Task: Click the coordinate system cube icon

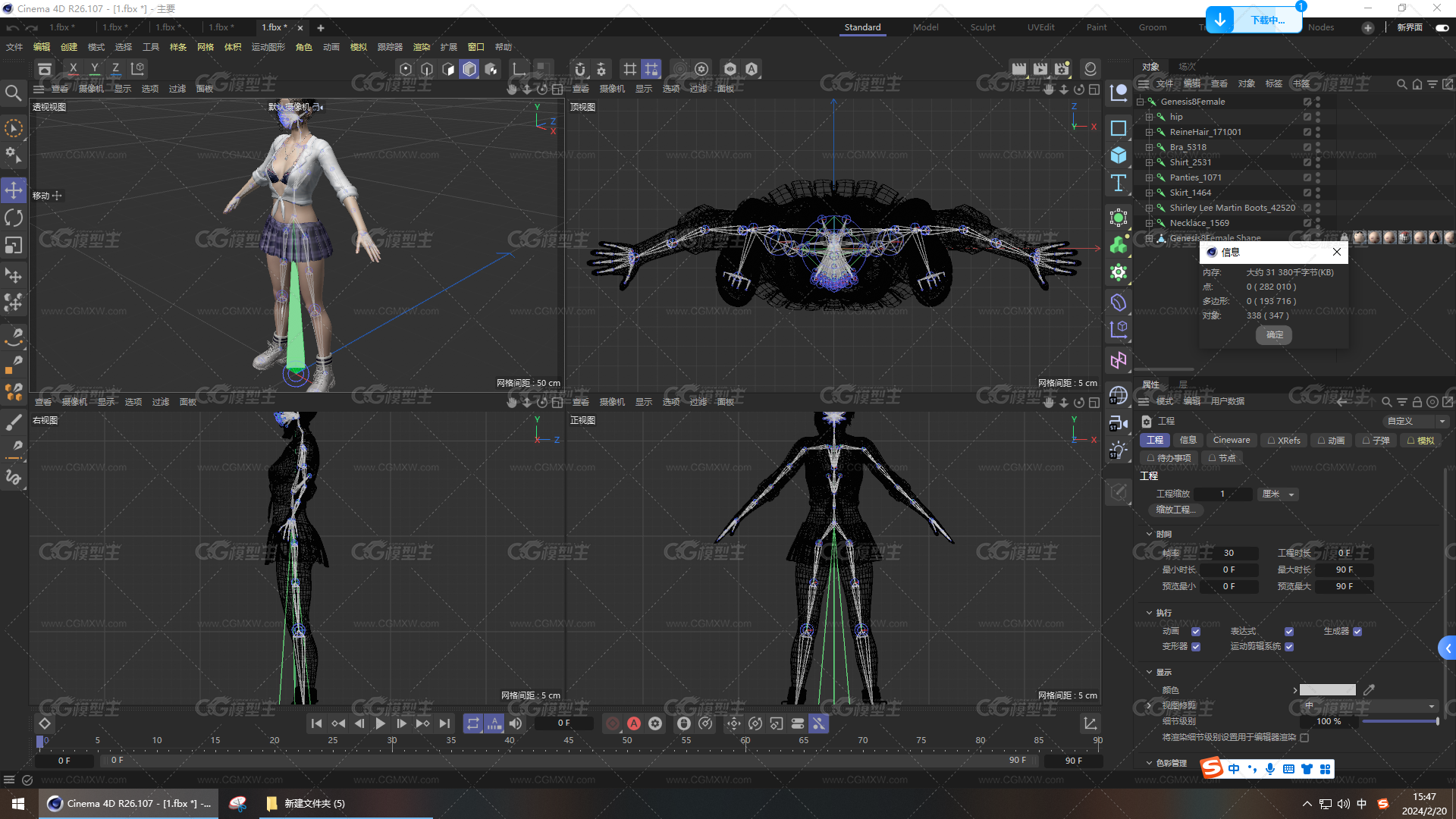Action: tap(137, 69)
